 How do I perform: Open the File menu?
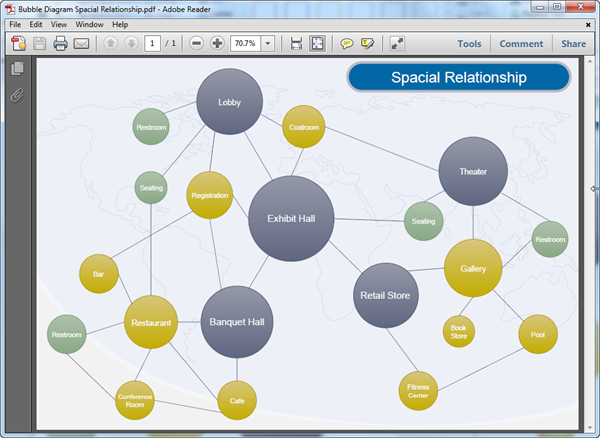(x=15, y=24)
